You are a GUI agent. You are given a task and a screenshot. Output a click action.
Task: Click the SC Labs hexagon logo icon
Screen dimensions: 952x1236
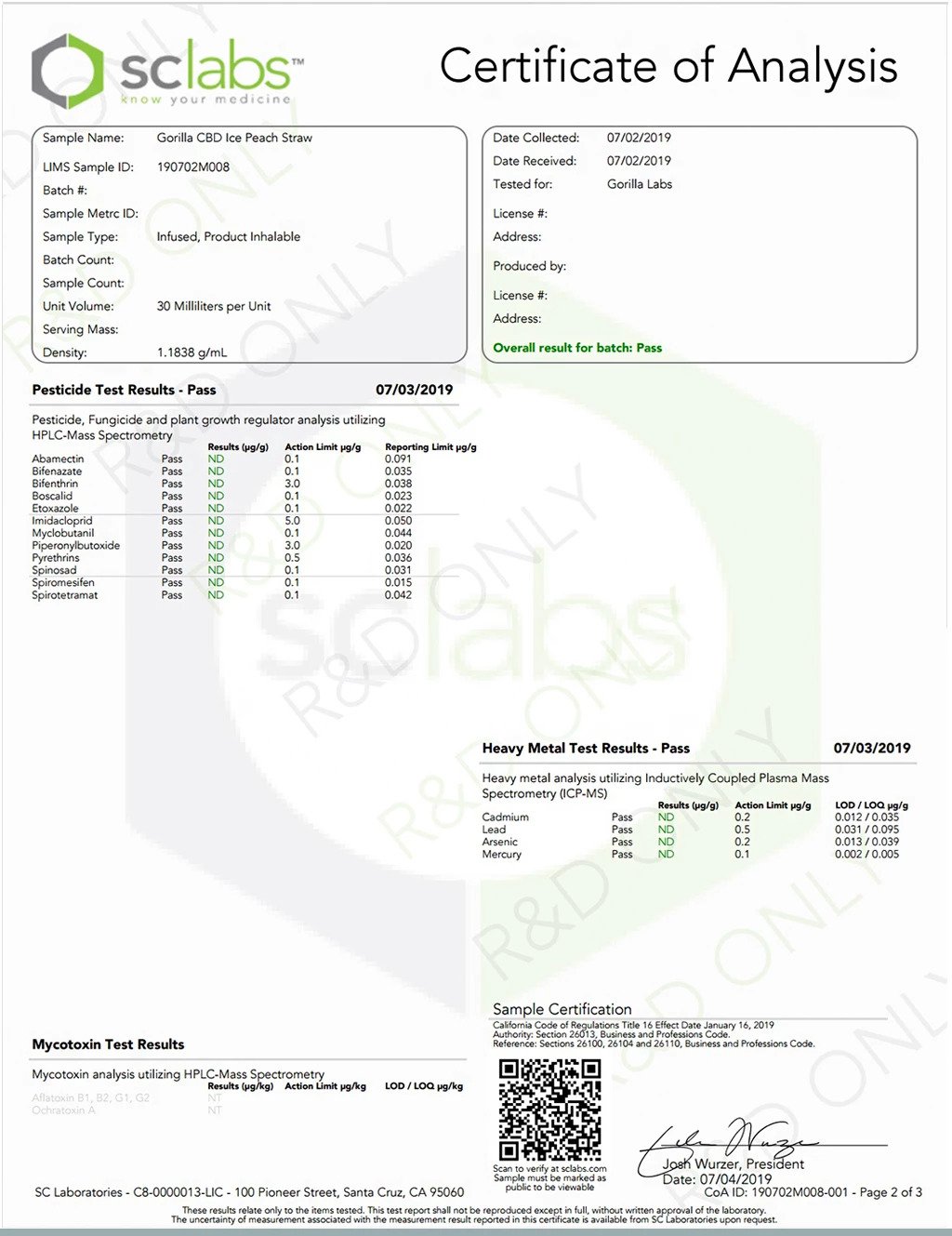tap(66, 71)
